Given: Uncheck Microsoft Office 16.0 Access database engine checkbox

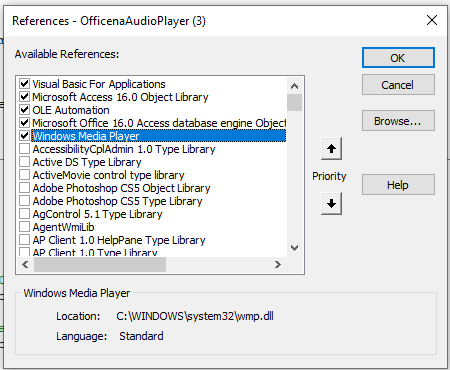Looking at the screenshot, I should [x=24, y=123].
